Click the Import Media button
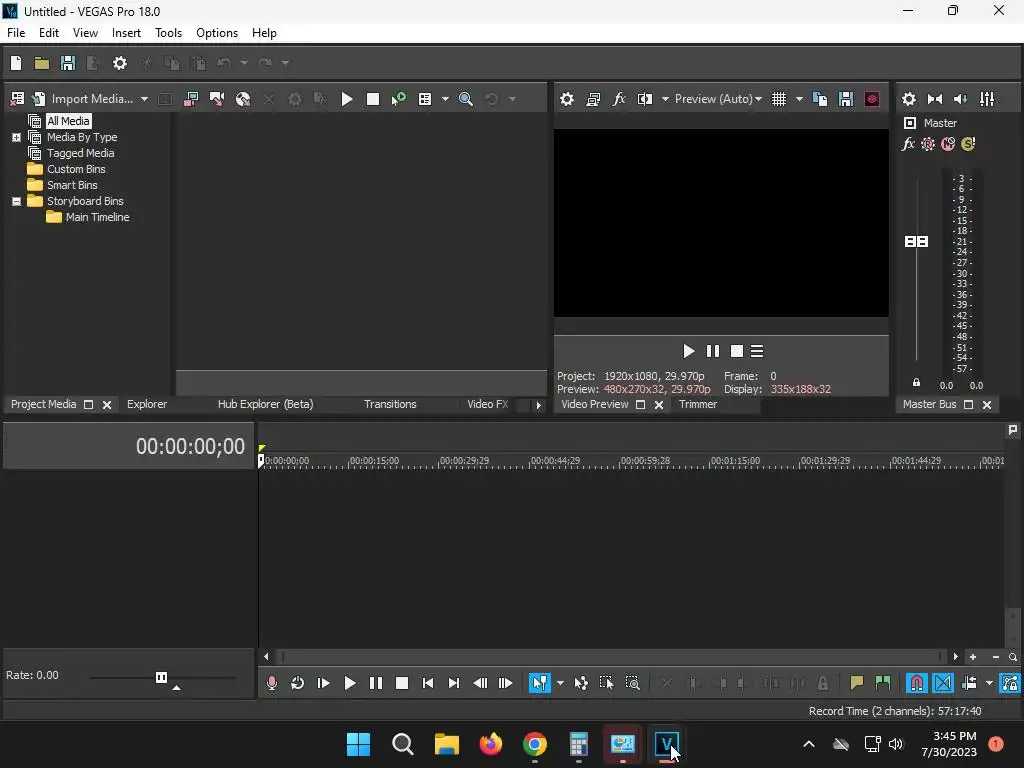This screenshot has height=768, width=1024. click(84, 99)
